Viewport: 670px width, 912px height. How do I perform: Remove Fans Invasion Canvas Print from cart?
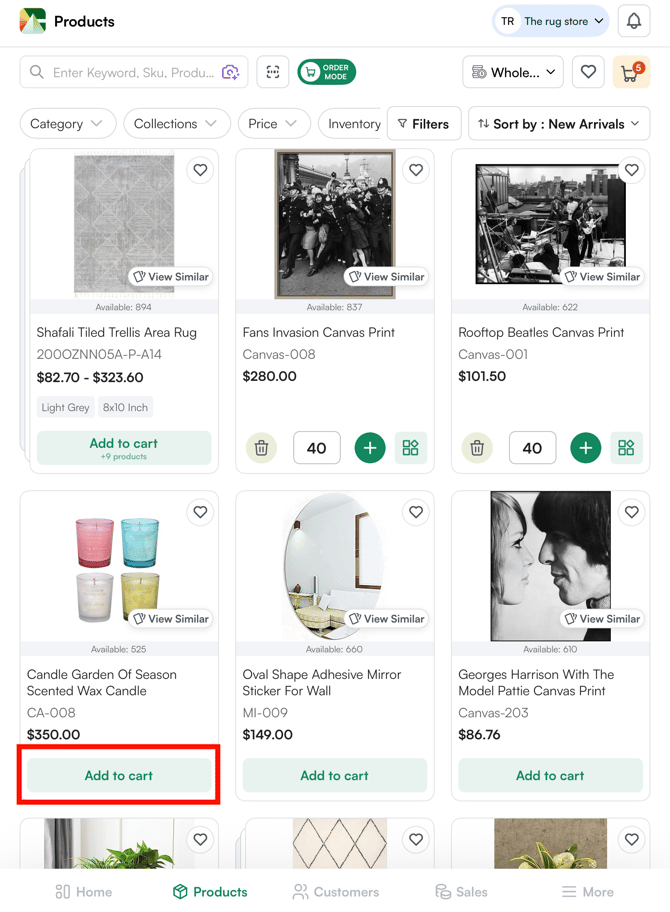pos(261,448)
